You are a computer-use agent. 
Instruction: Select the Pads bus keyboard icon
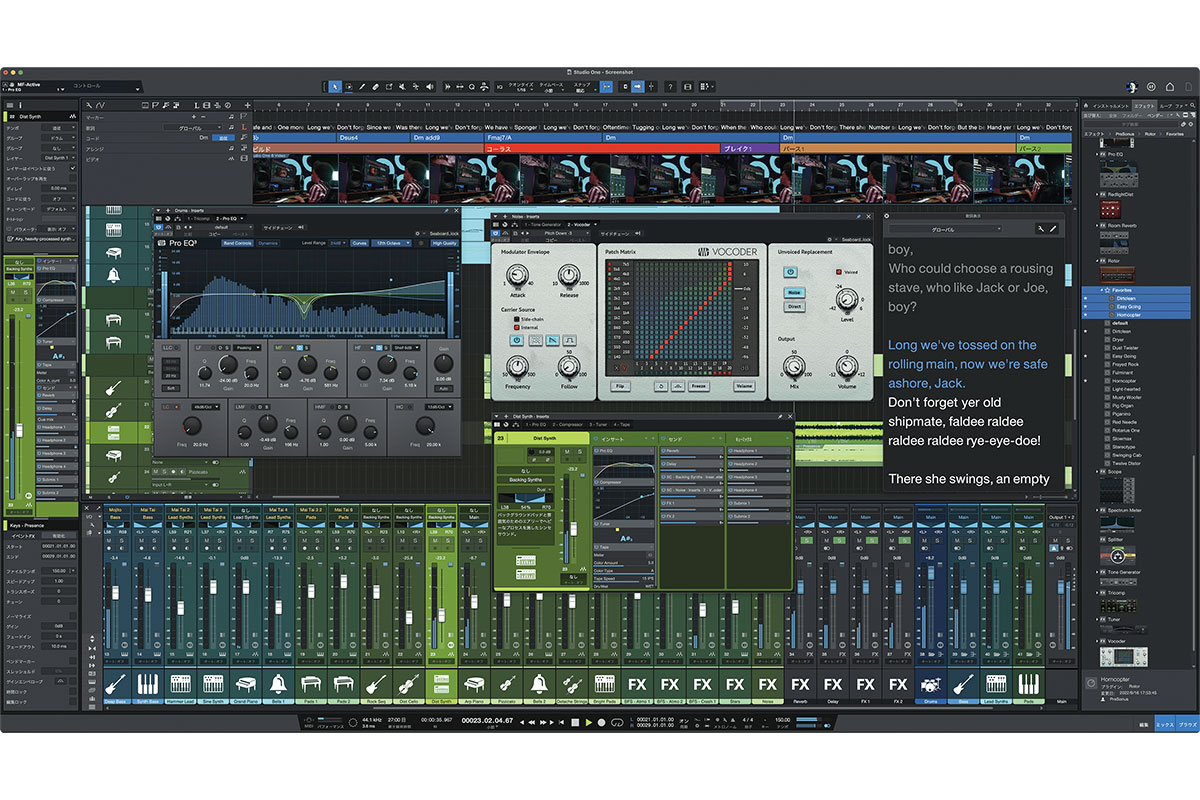1028,685
